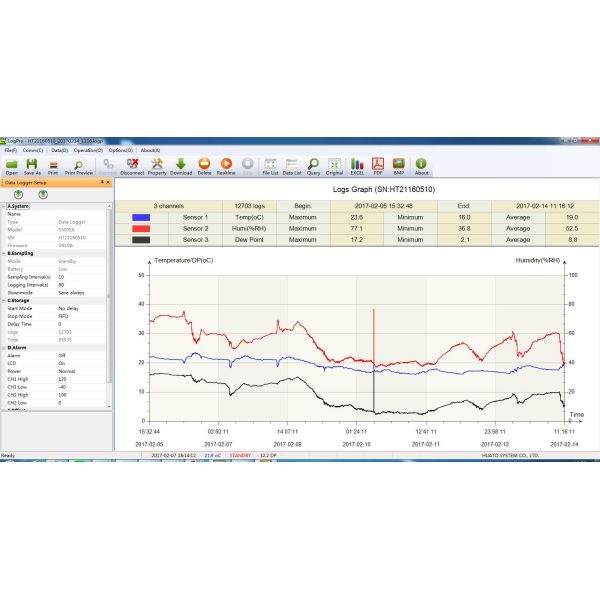The image size is (600, 600).
Task: Click the 3 channels table cell
Action: tap(169, 206)
